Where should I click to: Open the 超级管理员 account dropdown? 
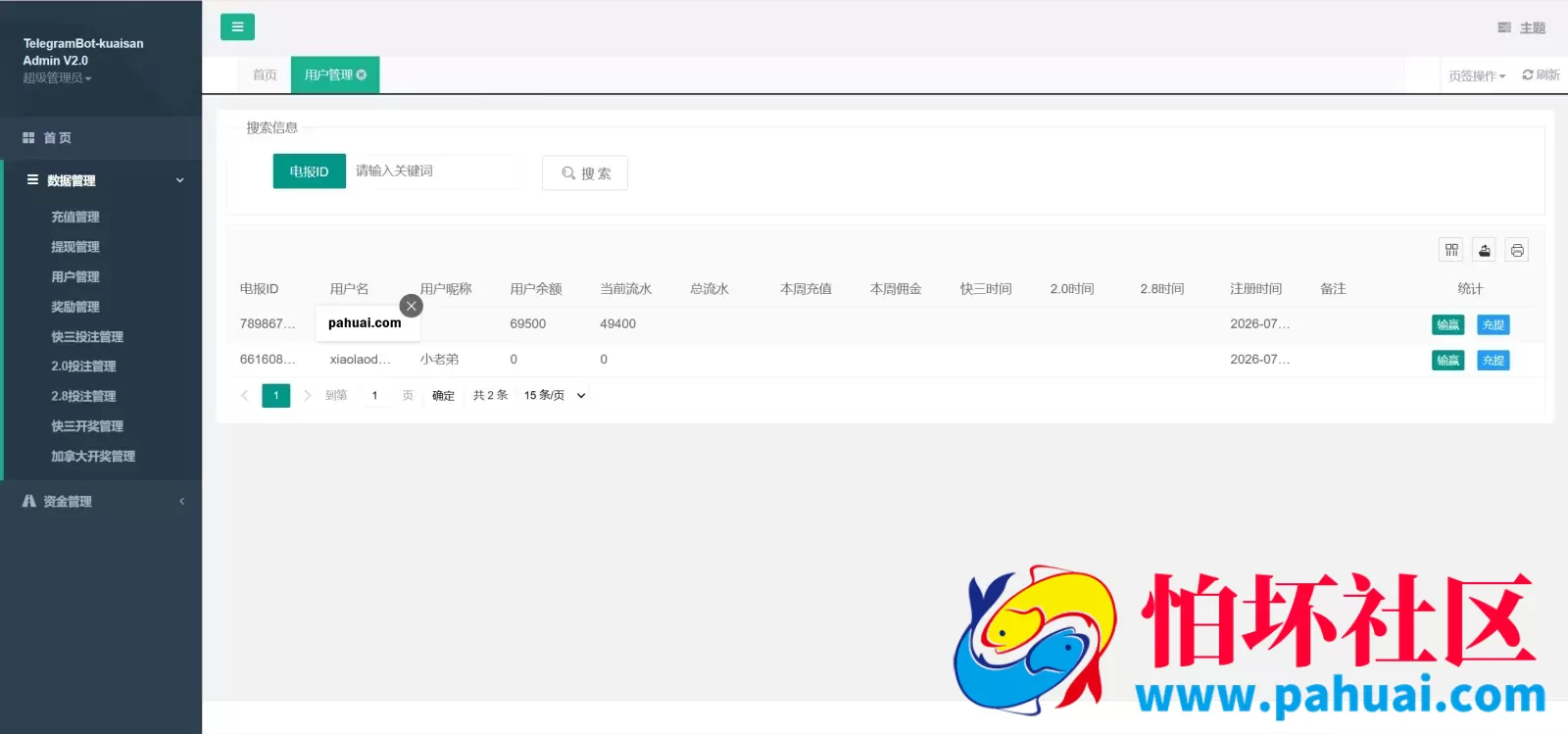(57, 77)
